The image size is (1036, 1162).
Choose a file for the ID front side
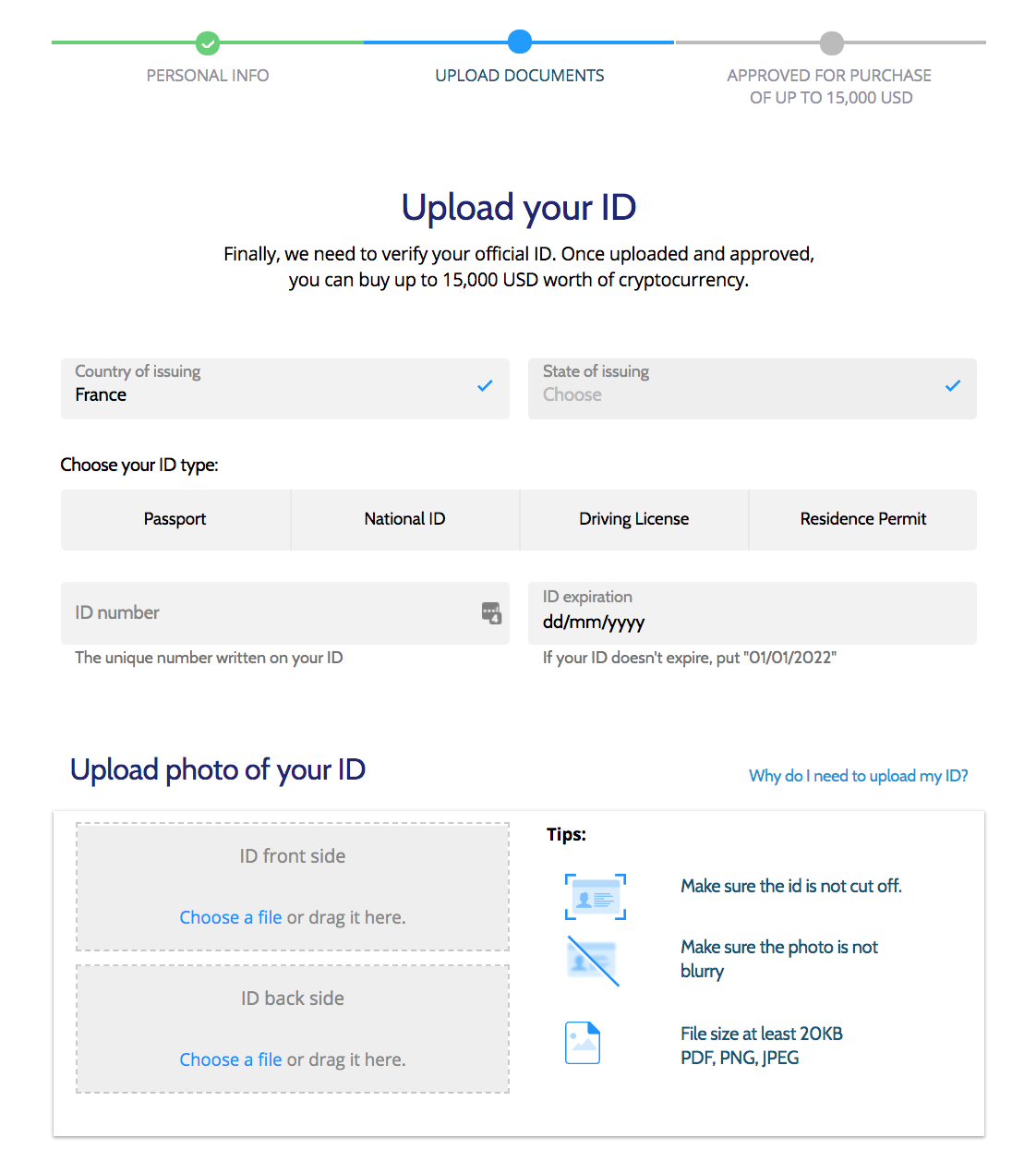(230, 917)
